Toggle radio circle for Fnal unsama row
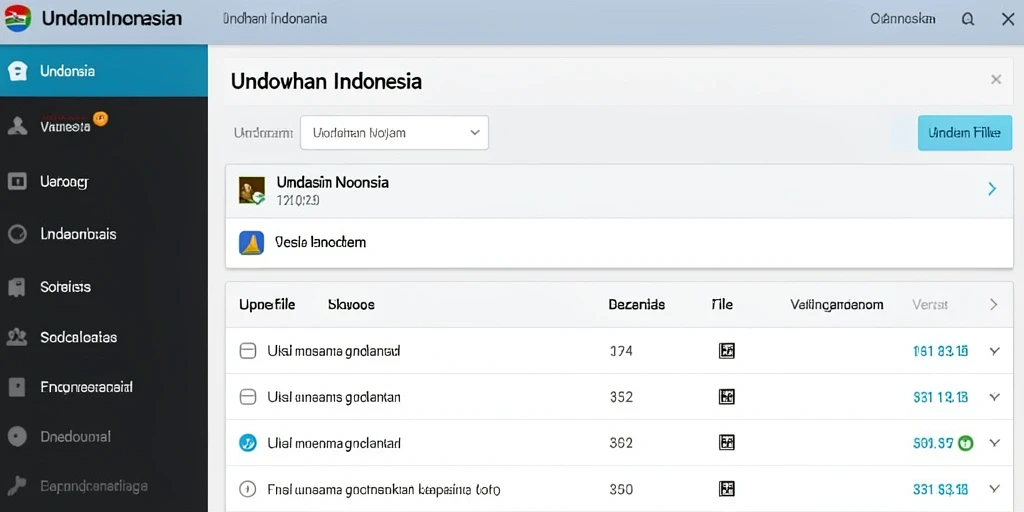This screenshot has width=1024, height=512. (x=248, y=488)
